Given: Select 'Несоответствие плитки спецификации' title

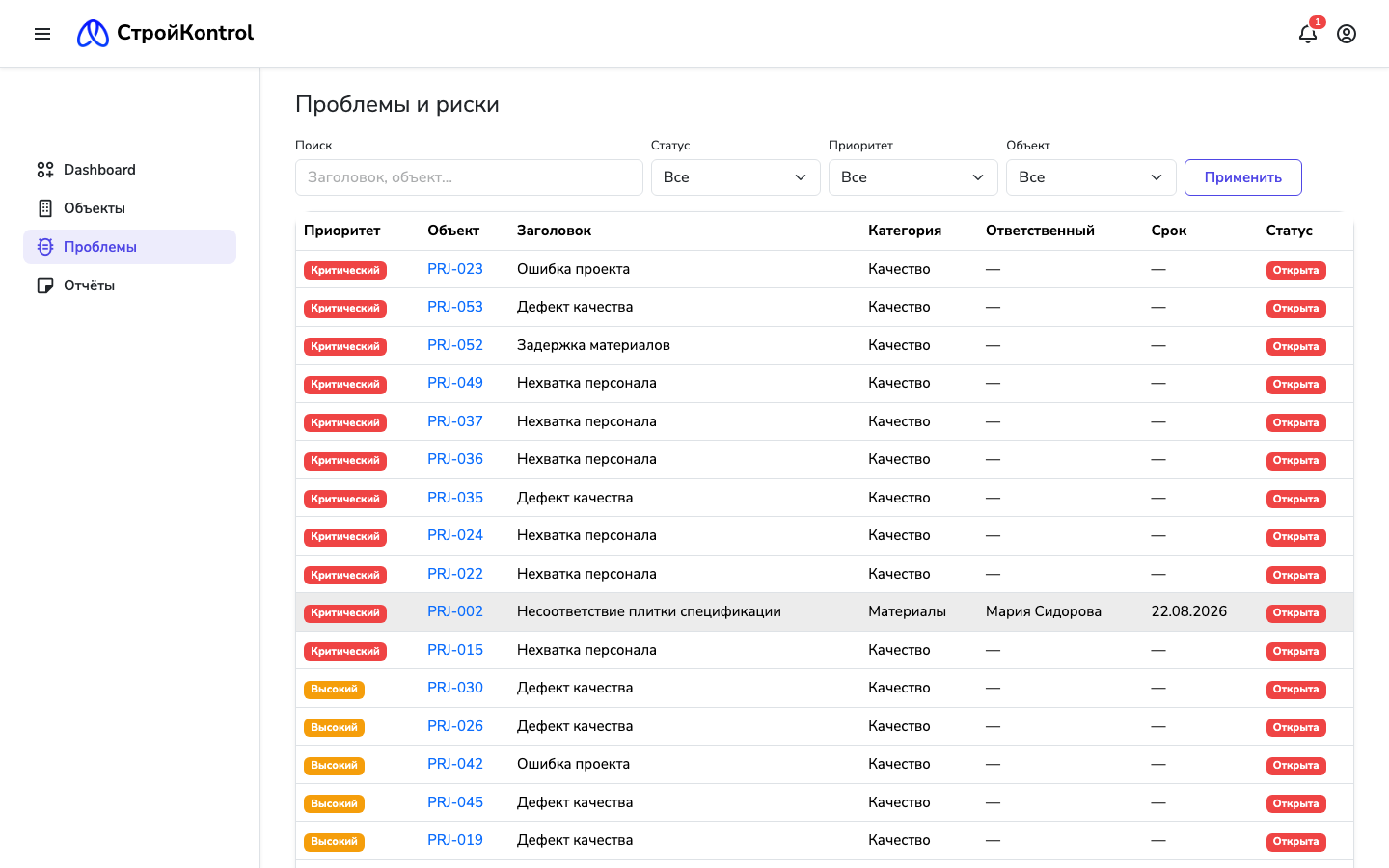Looking at the screenshot, I should tap(649, 611).
